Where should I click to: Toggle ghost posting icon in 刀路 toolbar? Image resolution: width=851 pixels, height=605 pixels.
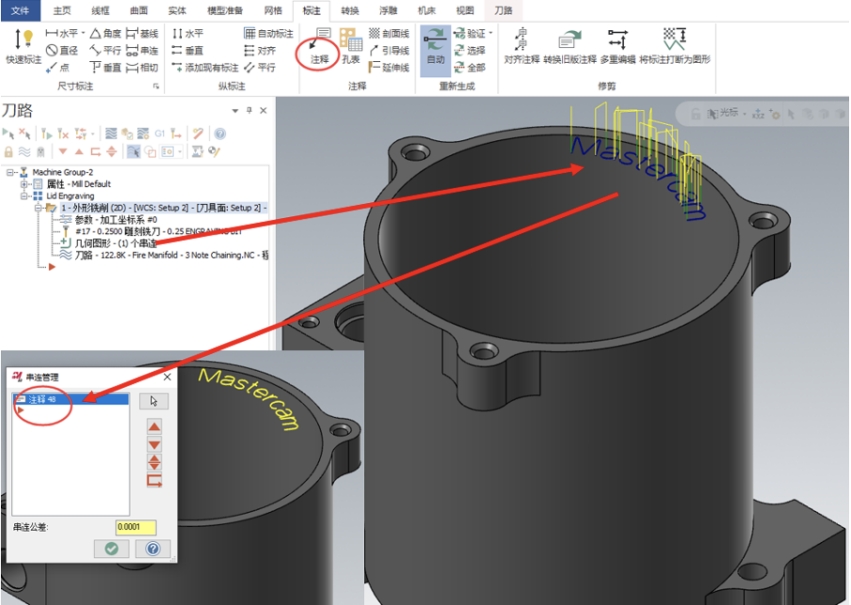click(x=41, y=151)
